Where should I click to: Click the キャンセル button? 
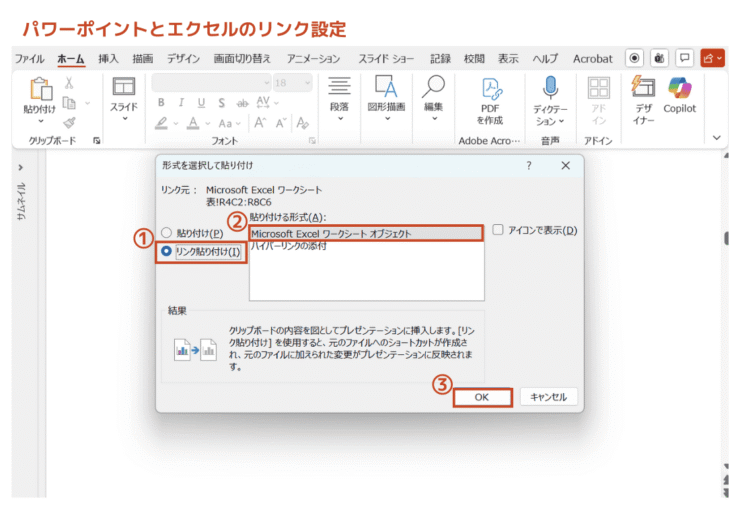[548, 397]
